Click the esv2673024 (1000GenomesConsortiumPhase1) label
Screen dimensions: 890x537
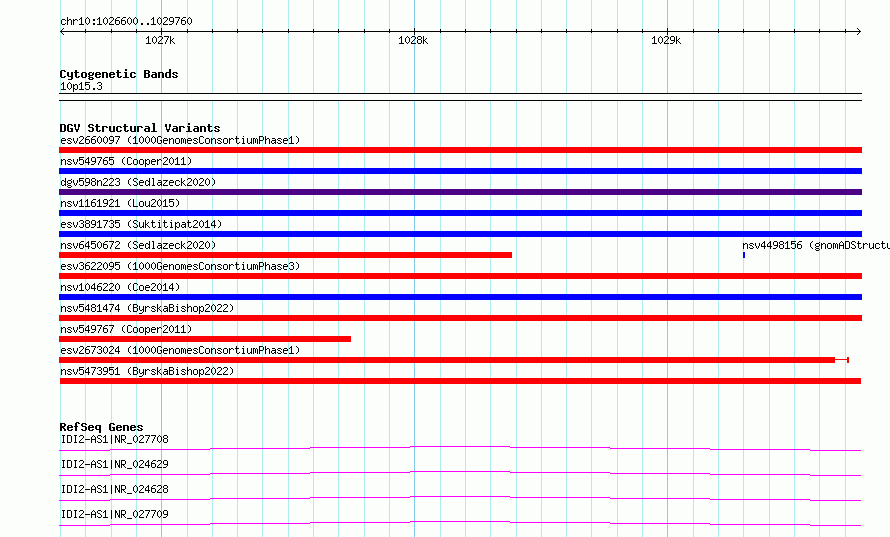pos(180,350)
